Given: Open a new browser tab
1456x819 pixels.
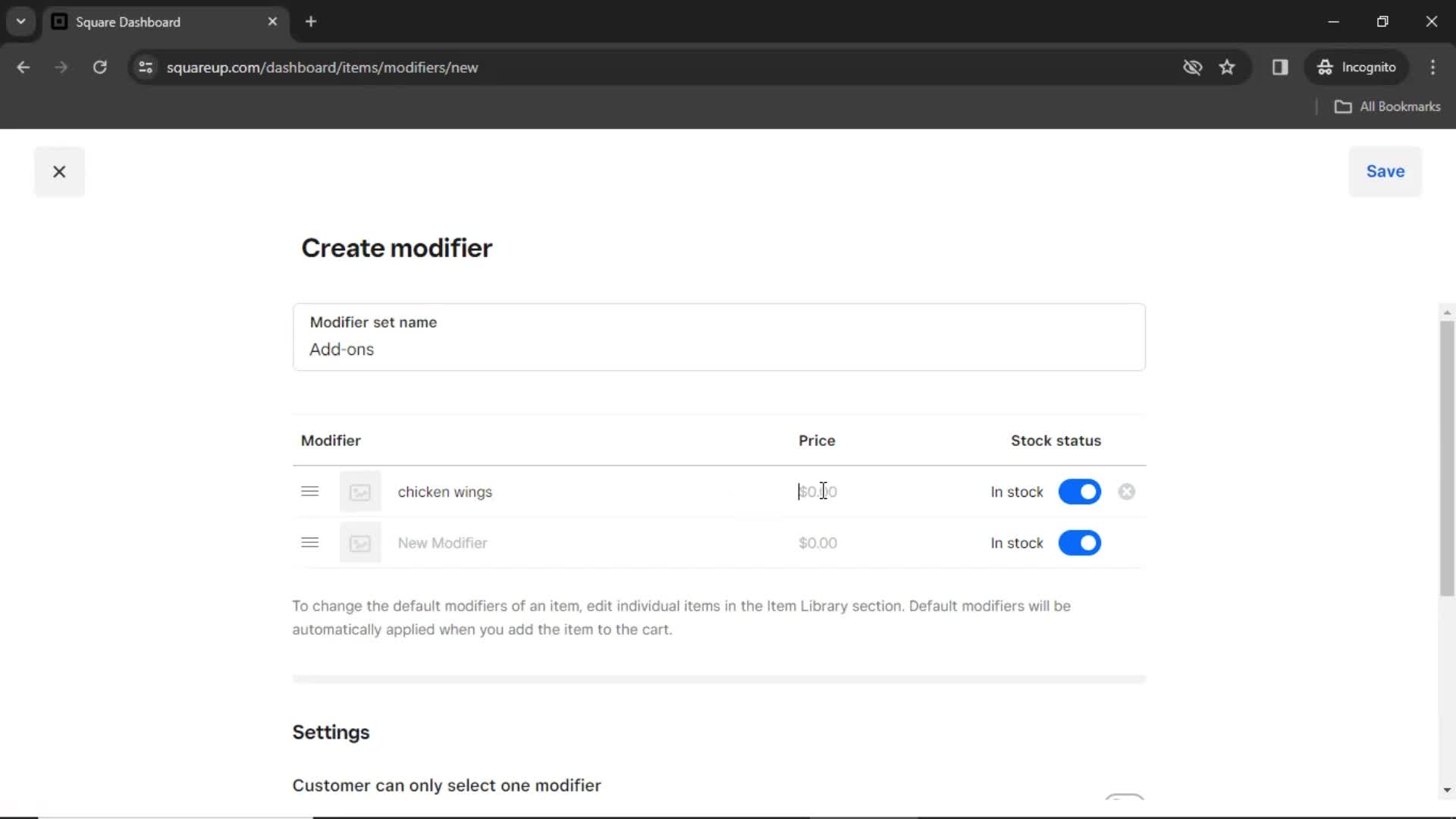Looking at the screenshot, I should (311, 22).
